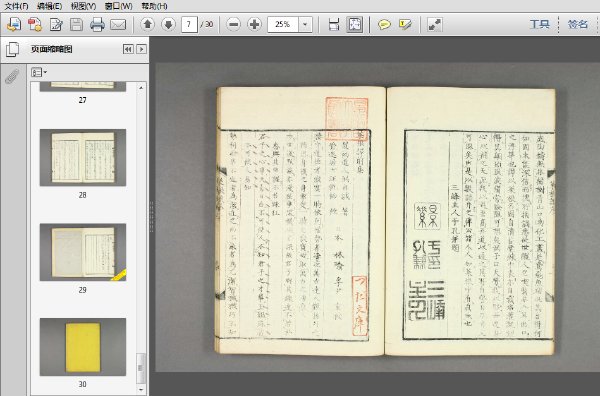
Task: Click the fit width scrolling mode icon
Action: click(x=334, y=24)
